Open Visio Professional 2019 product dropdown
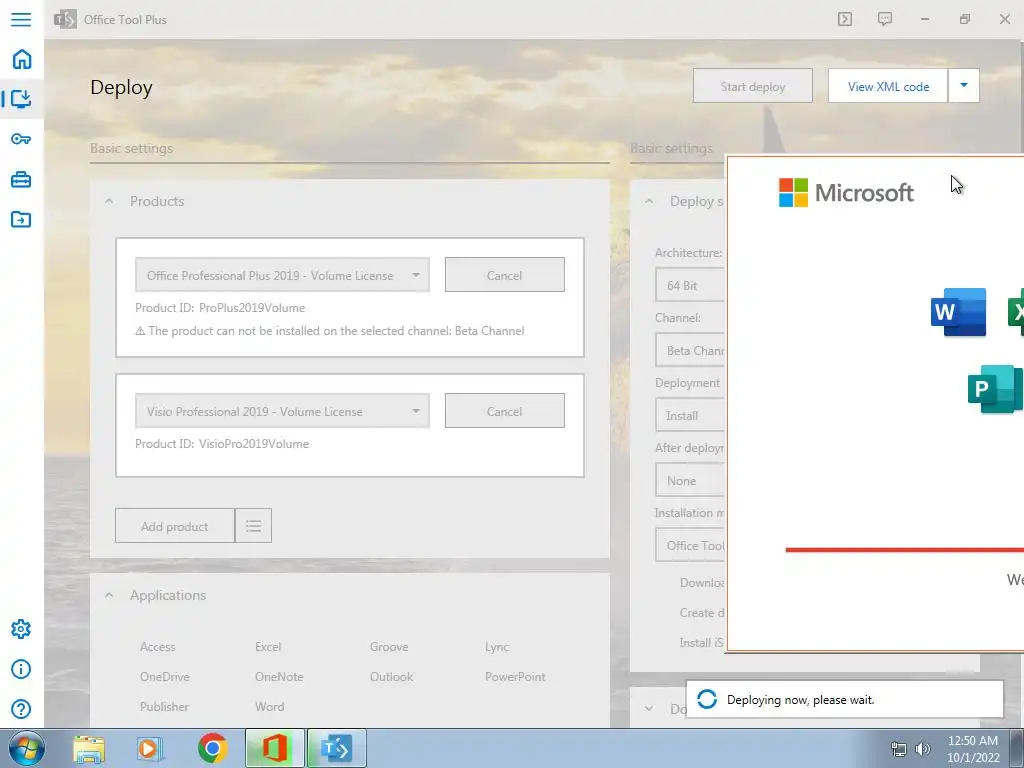Screen dimensions: 1024x768 point(282,411)
